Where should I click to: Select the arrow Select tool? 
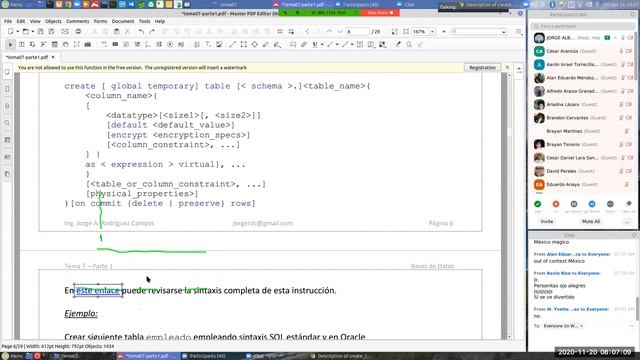point(10,44)
